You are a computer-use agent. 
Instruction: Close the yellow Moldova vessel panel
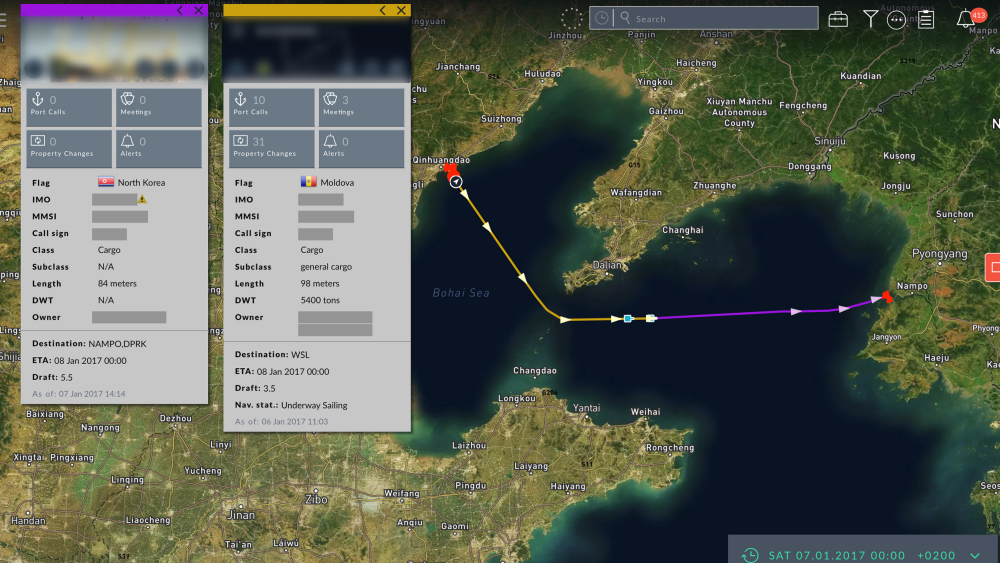[401, 10]
